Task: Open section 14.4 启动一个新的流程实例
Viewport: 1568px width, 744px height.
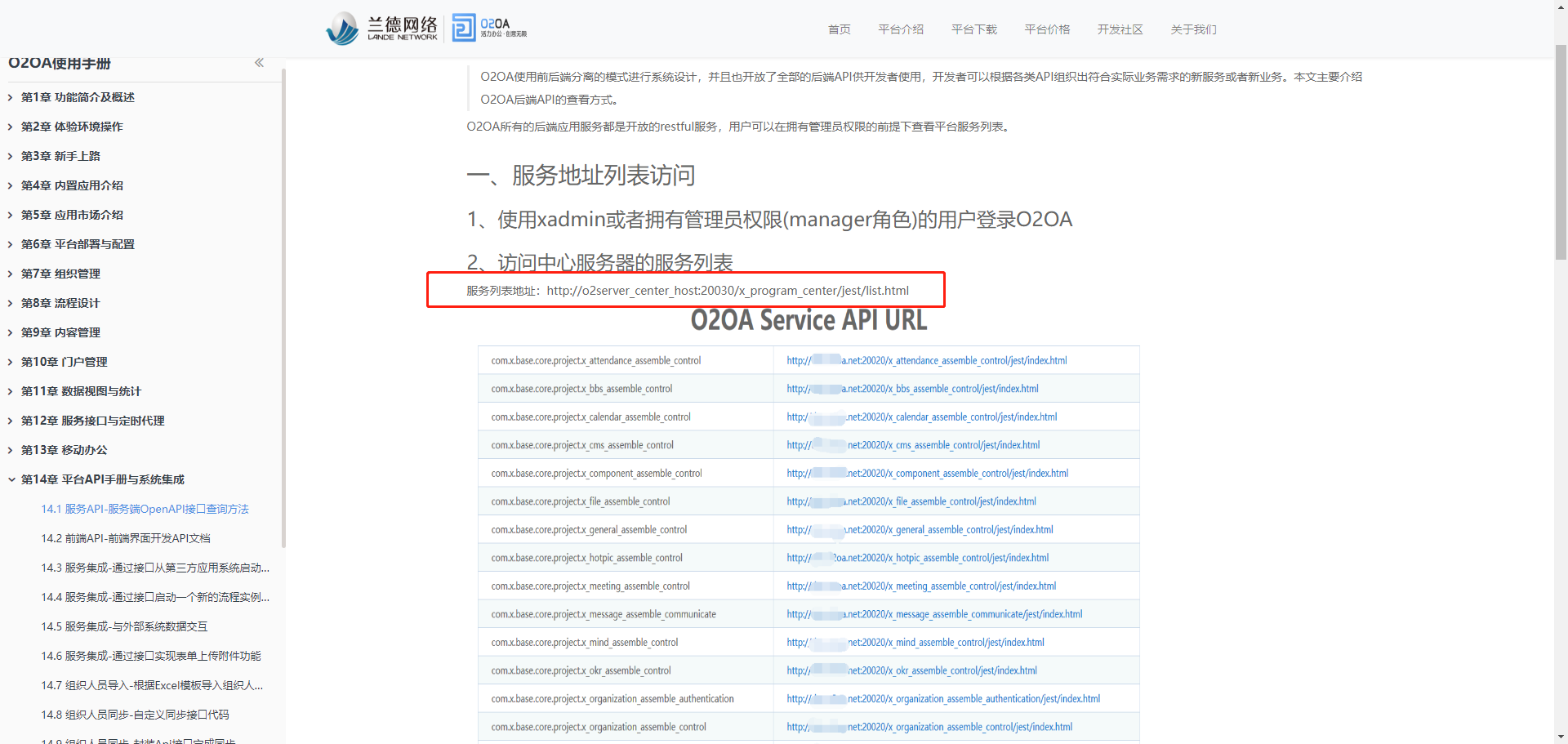Action: pyautogui.click(x=155, y=597)
